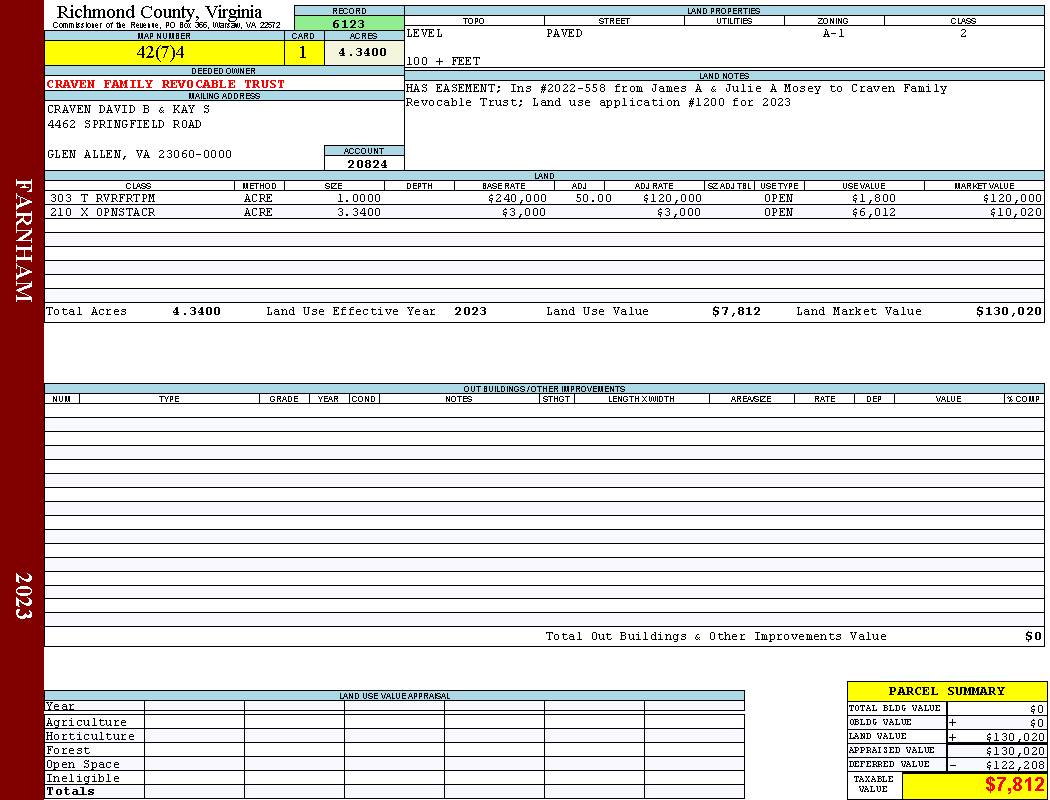Click the FARNHAM sidebar label
The image size is (1050, 800).
tap(23, 240)
